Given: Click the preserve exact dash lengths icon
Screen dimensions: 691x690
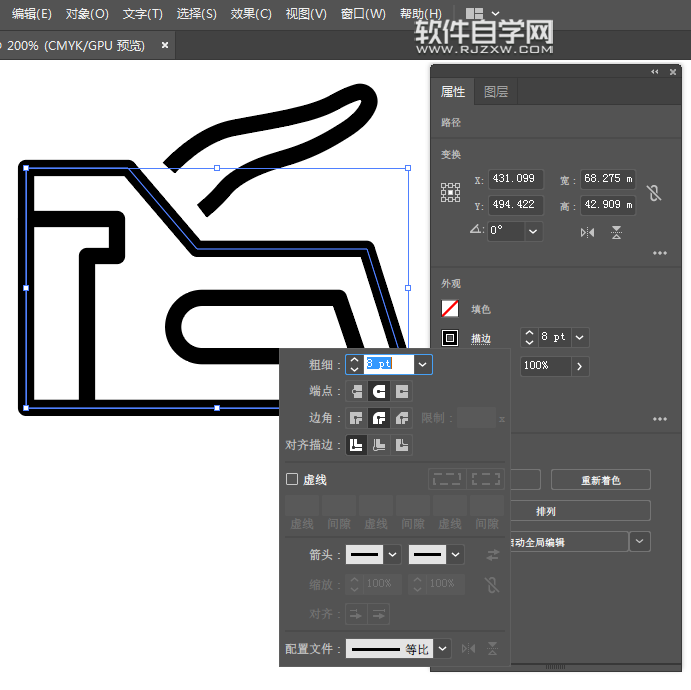Looking at the screenshot, I should click(x=447, y=479).
